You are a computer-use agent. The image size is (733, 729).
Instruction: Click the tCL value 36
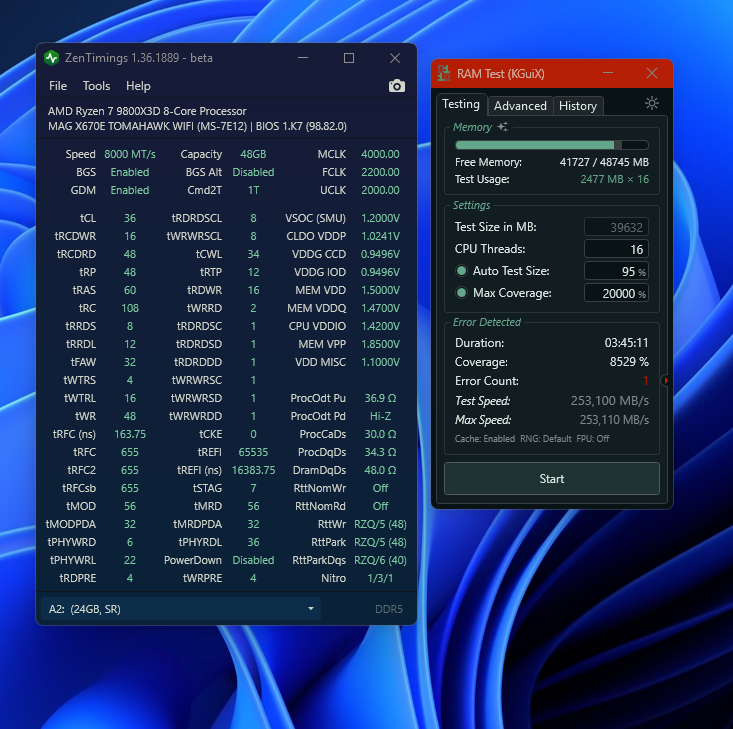129,218
